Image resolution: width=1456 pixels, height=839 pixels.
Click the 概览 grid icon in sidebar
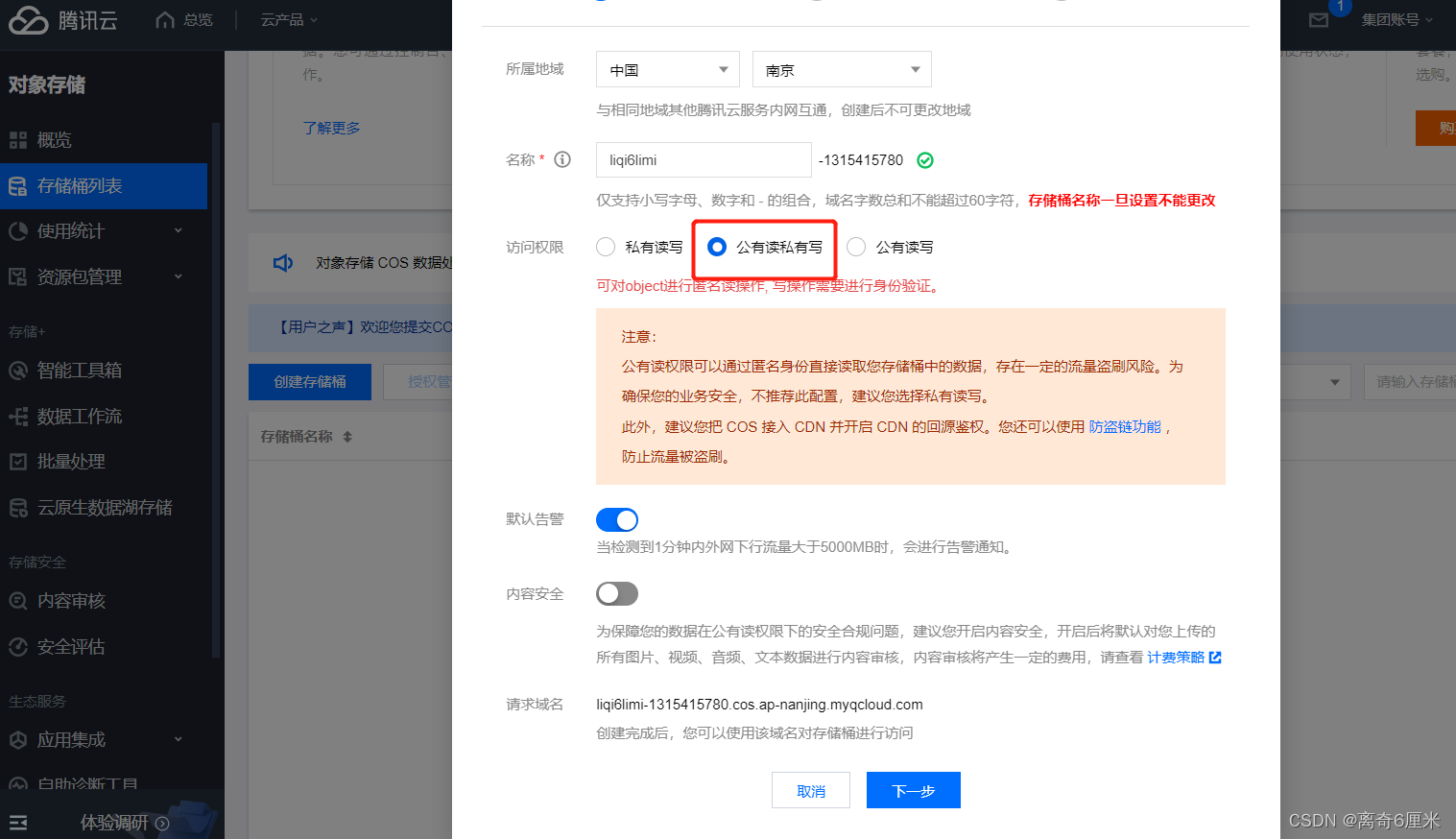pos(17,140)
